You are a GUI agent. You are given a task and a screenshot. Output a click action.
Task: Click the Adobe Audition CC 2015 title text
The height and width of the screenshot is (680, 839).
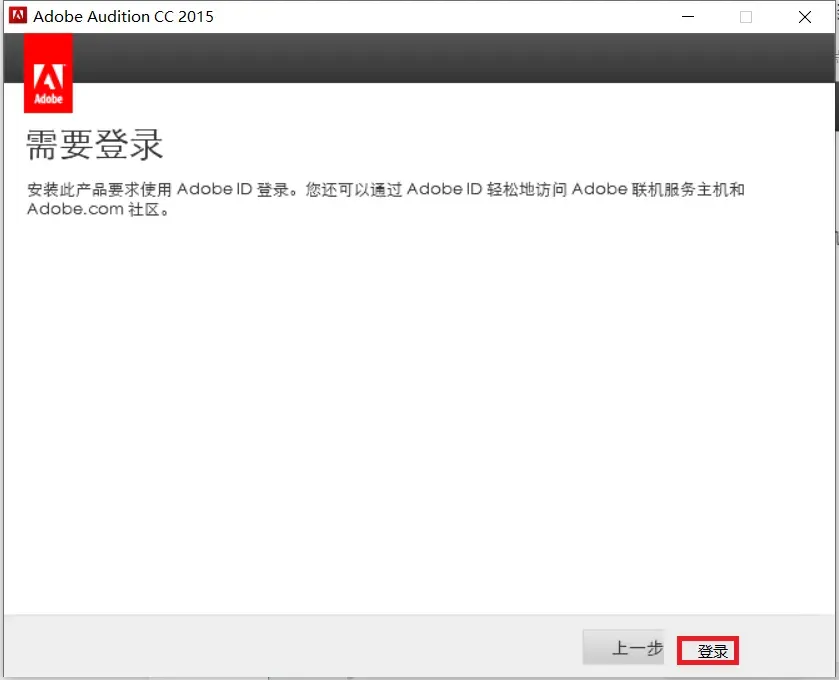123,17
